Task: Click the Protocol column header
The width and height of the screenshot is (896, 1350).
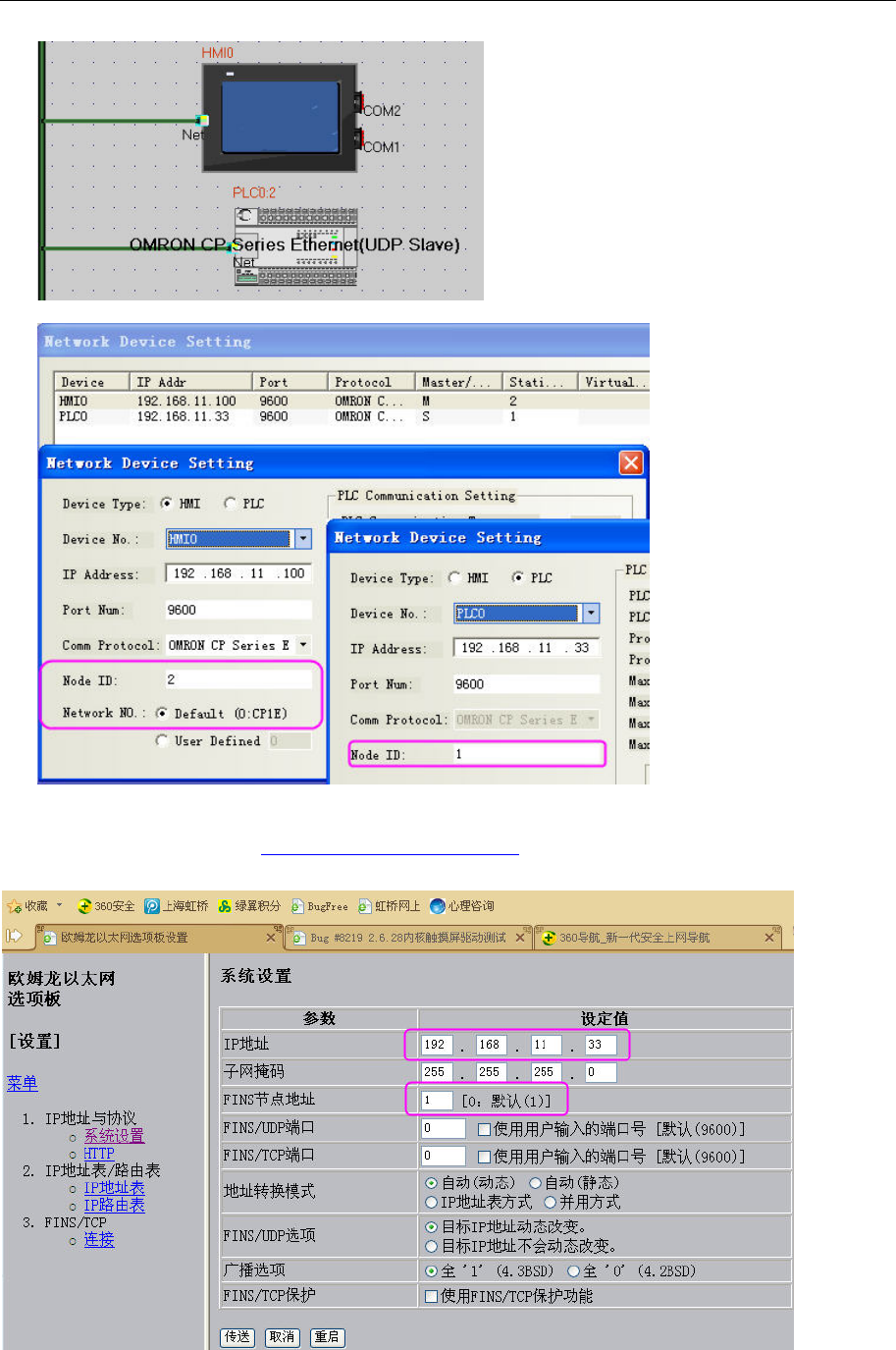Action: point(371,382)
